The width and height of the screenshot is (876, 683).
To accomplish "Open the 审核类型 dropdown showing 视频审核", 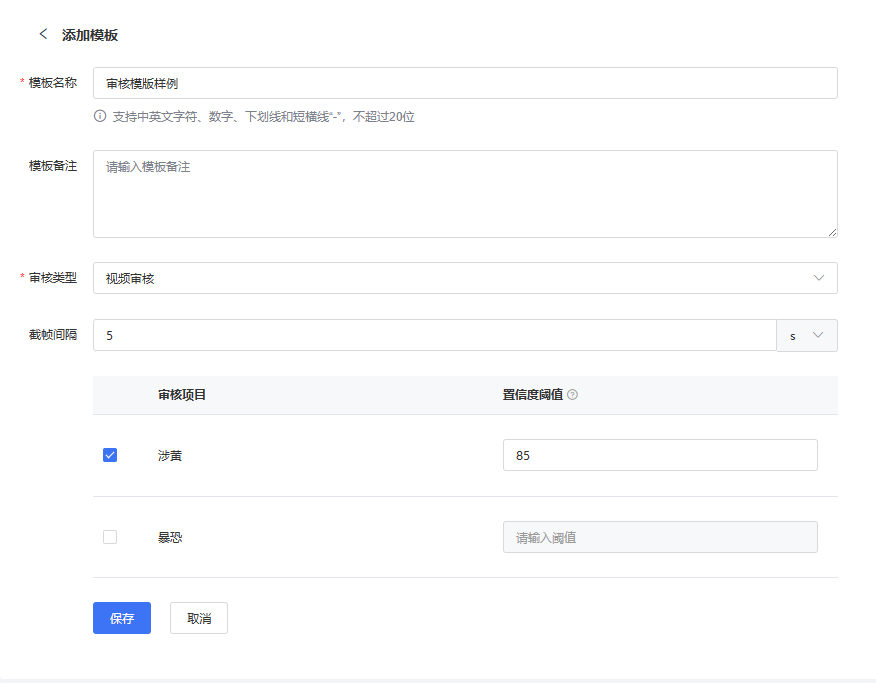I will pos(465,278).
